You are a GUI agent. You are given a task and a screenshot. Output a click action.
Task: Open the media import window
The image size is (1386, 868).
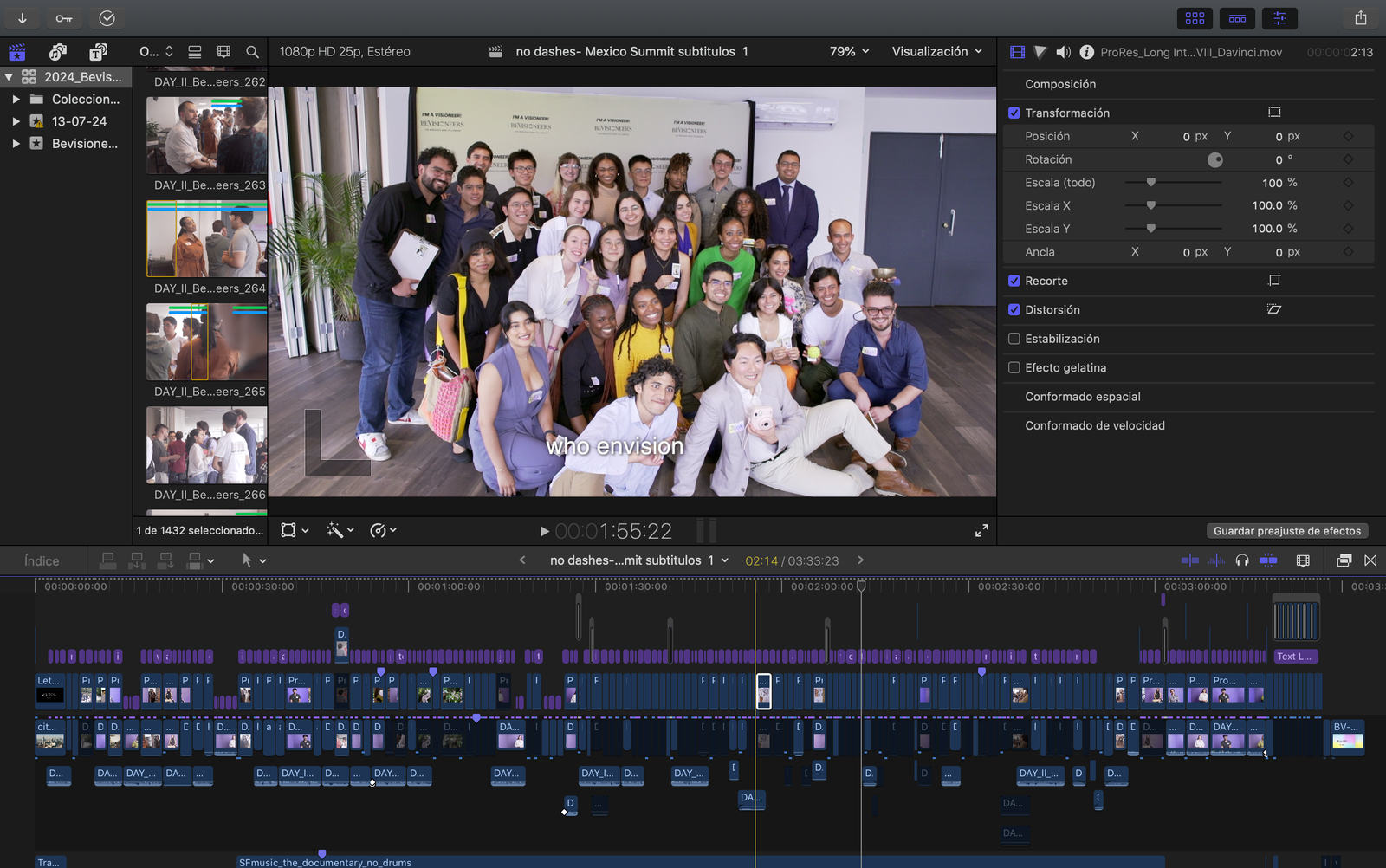[x=22, y=17]
